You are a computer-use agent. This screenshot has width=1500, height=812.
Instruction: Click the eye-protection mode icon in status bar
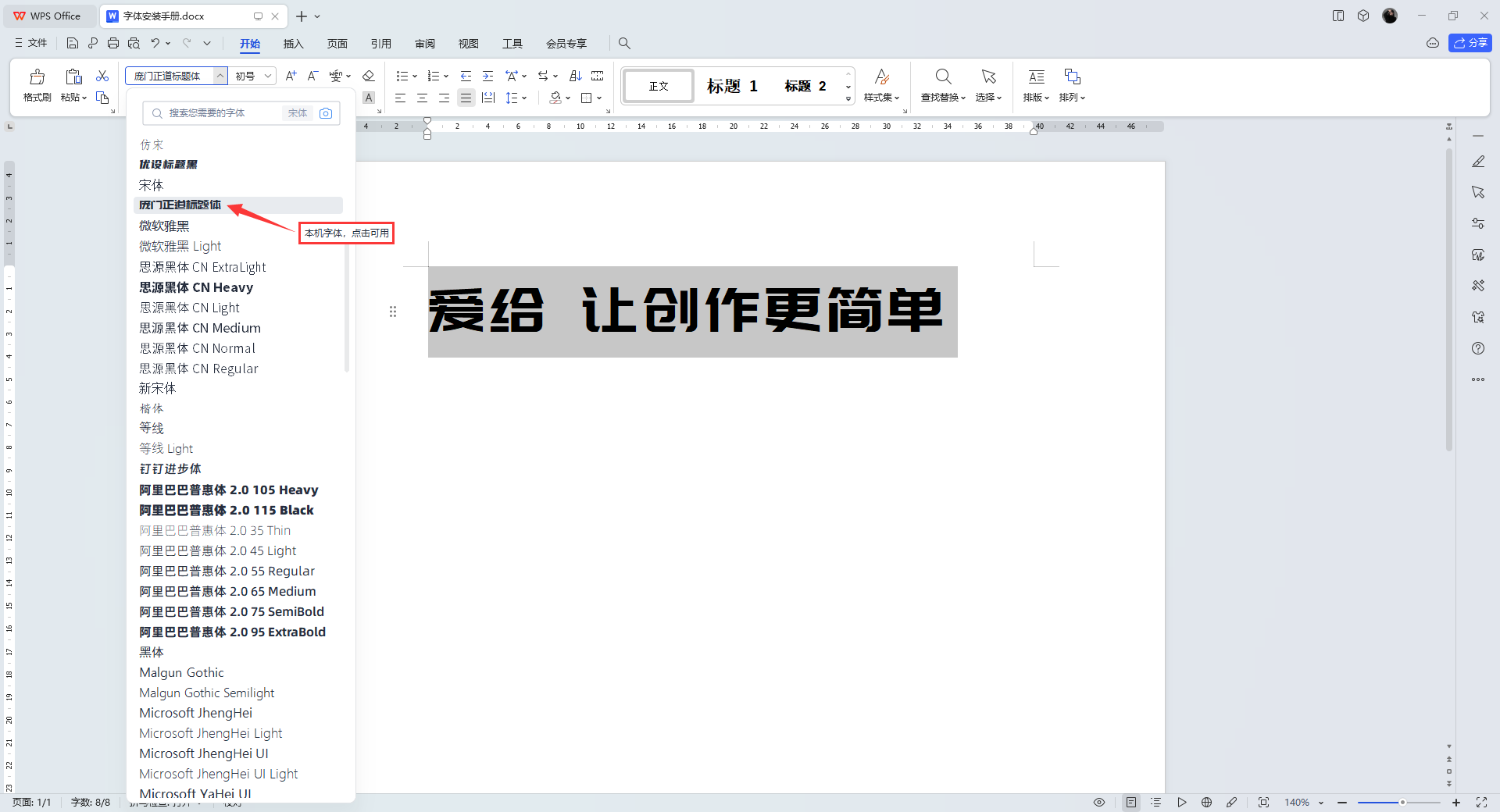(x=1099, y=803)
